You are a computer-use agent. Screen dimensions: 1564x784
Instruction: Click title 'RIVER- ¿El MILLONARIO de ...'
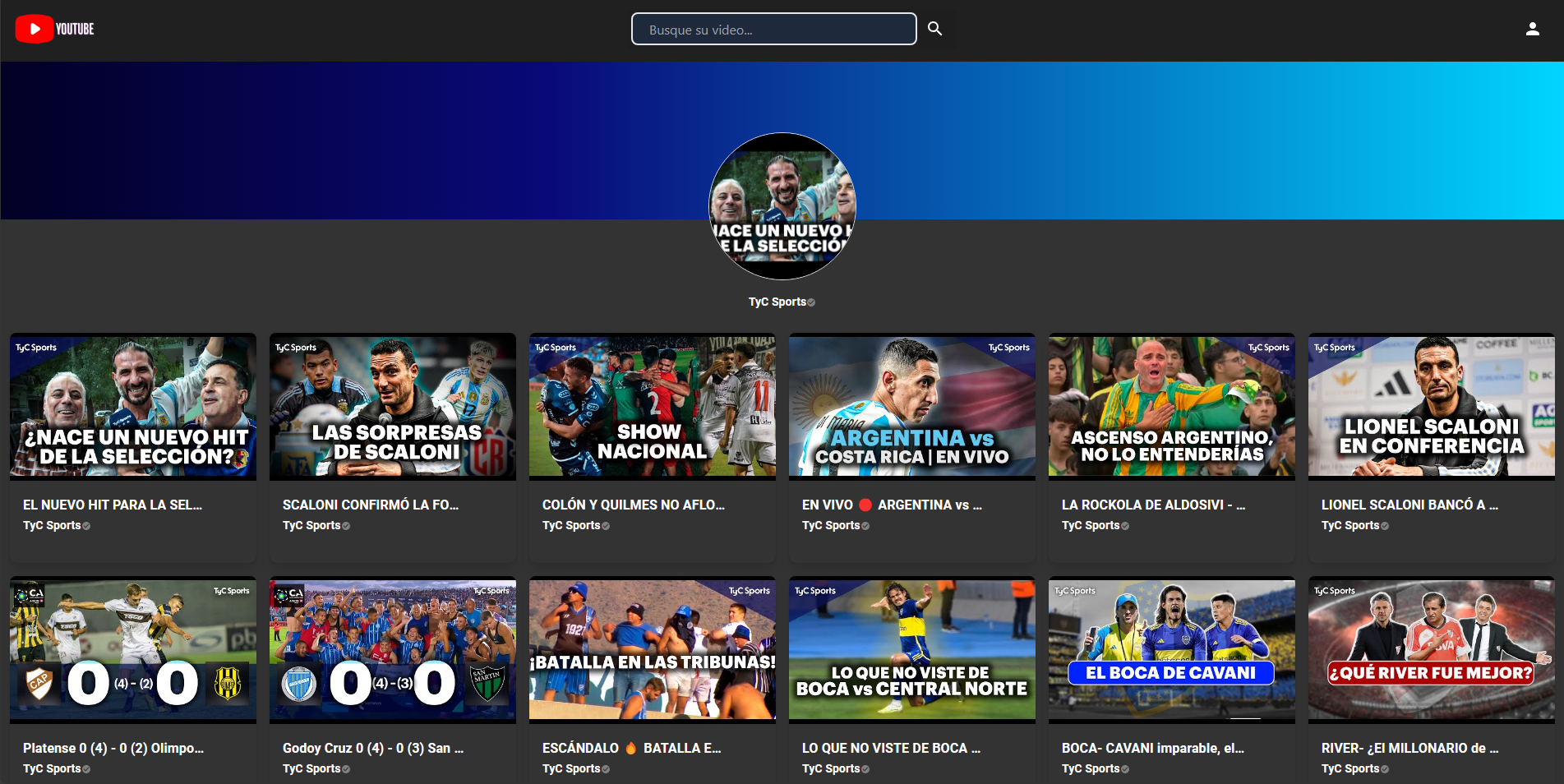coord(1410,748)
